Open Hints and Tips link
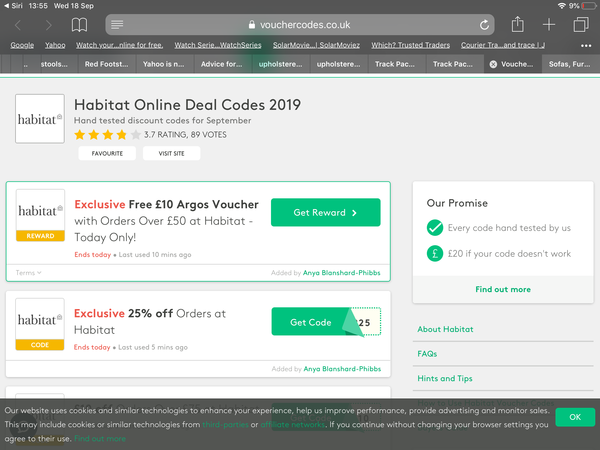The height and width of the screenshot is (450, 600). pos(445,378)
